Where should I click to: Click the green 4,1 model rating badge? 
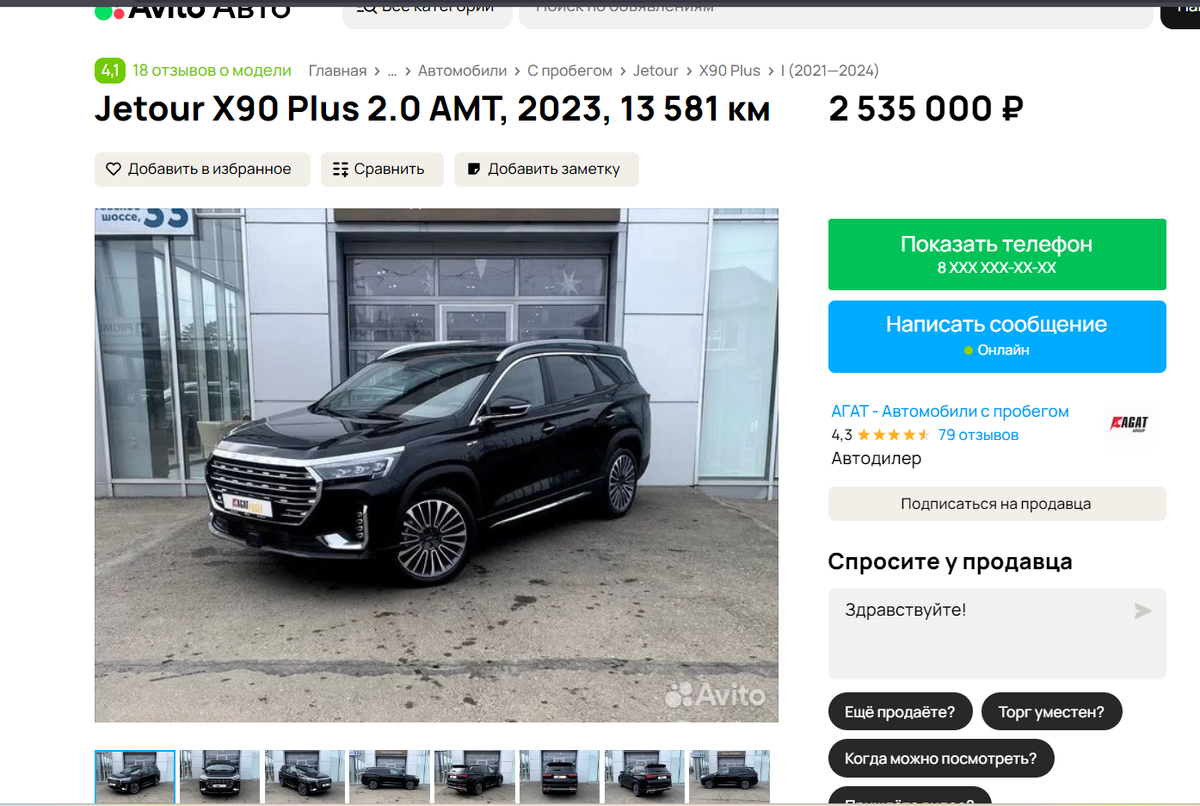coord(110,71)
